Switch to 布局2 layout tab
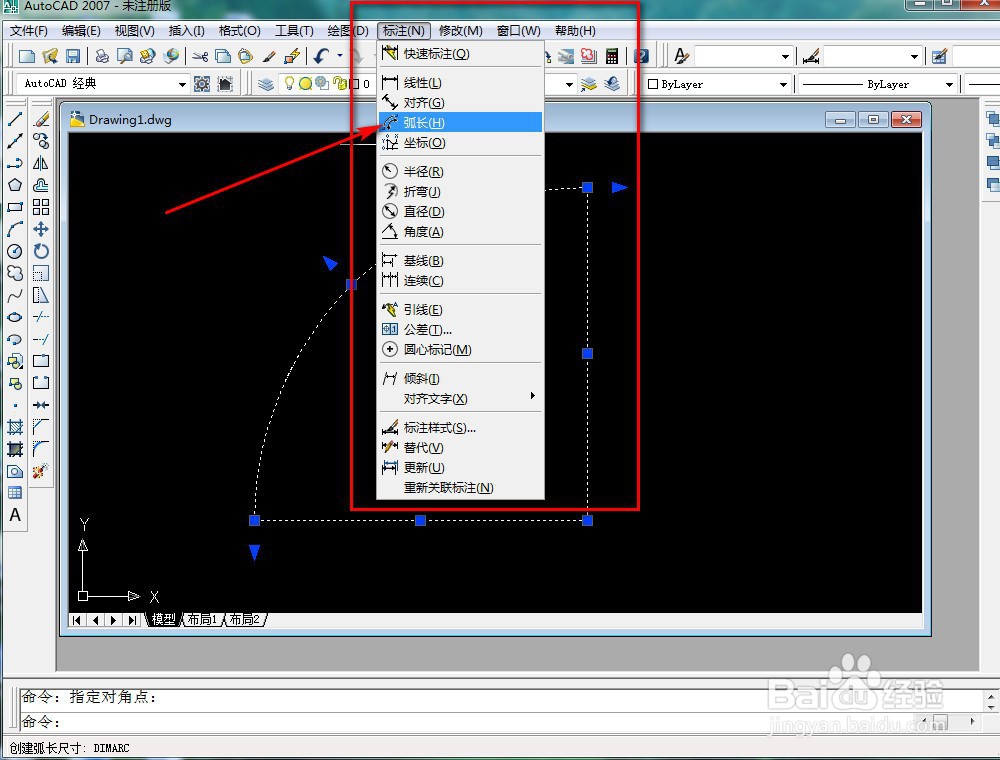1000x760 pixels. click(245, 619)
